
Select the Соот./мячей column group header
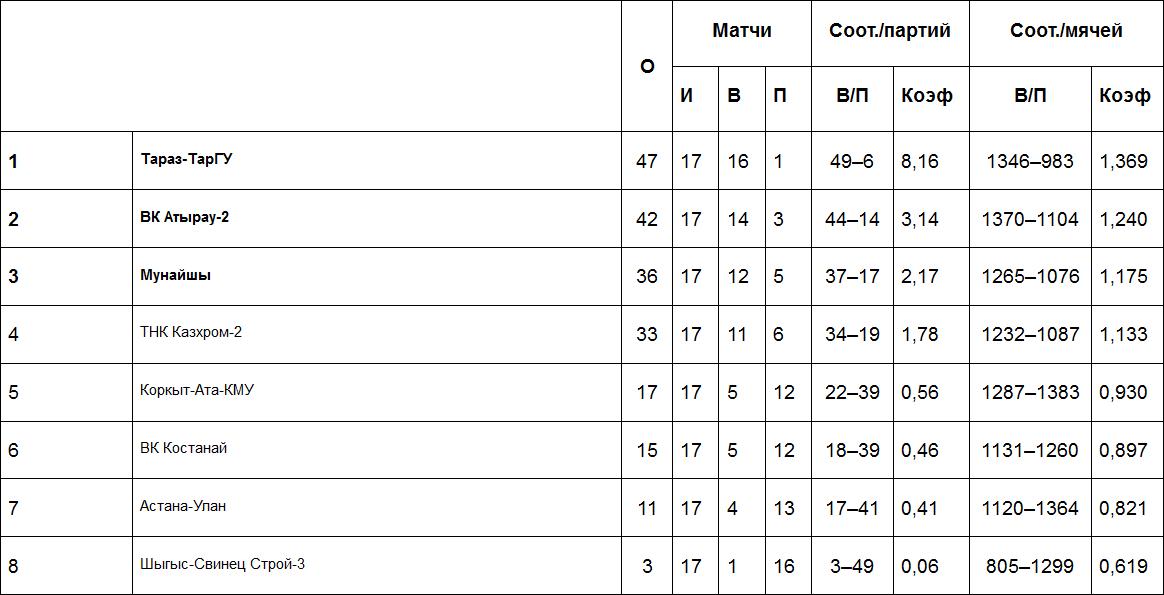1066,31
